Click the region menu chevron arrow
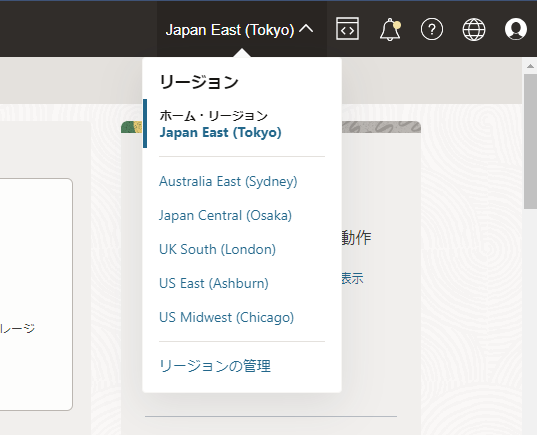537x435 pixels. coord(306,29)
